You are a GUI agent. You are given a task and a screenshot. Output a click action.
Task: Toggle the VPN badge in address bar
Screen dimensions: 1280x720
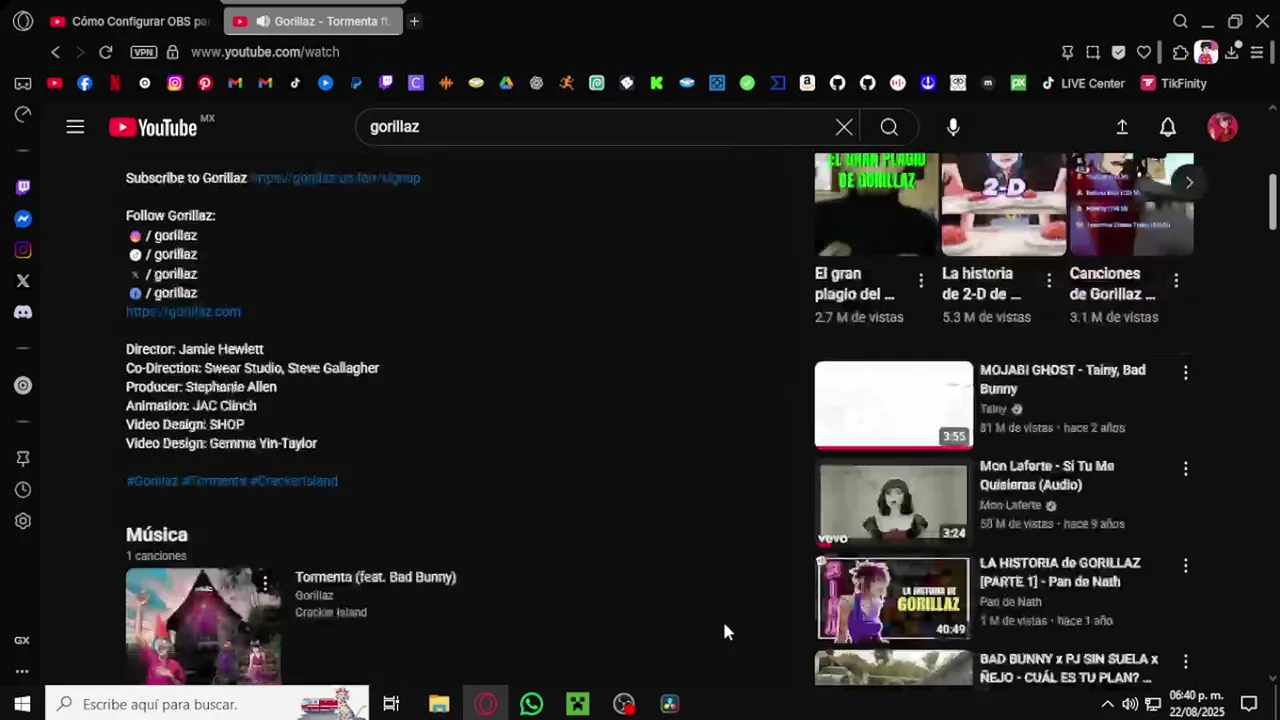144,52
